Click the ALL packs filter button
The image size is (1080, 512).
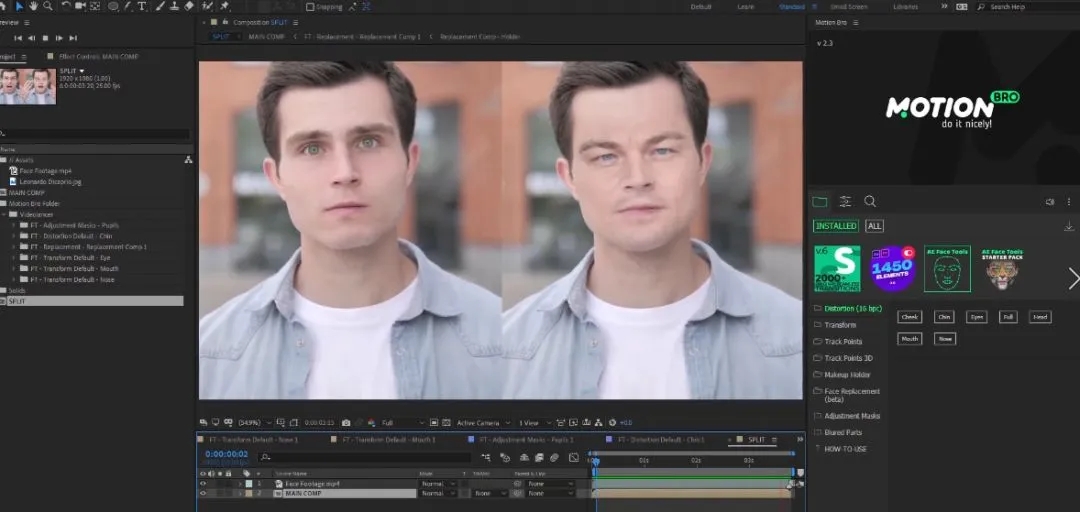pos(874,226)
